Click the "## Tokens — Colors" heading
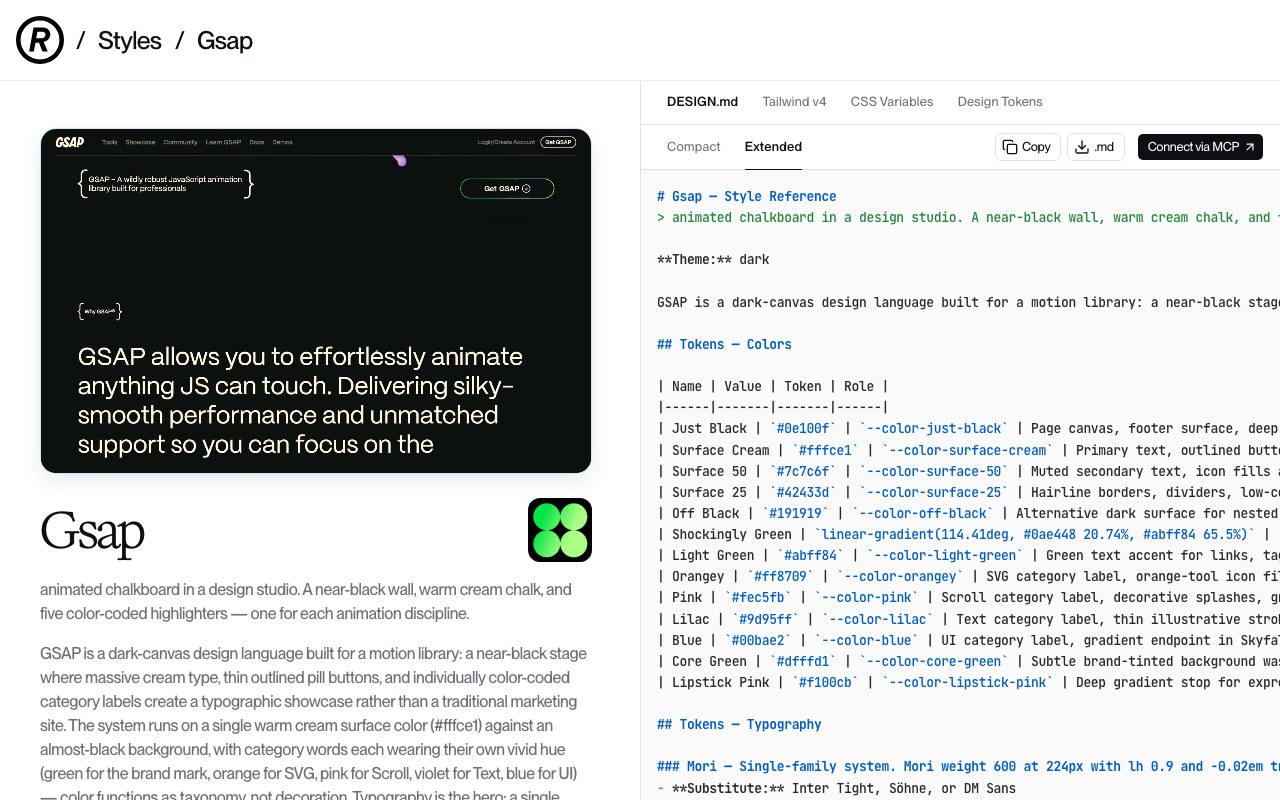The width and height of the screenshot is (1280, 800). tap(724, 345)
